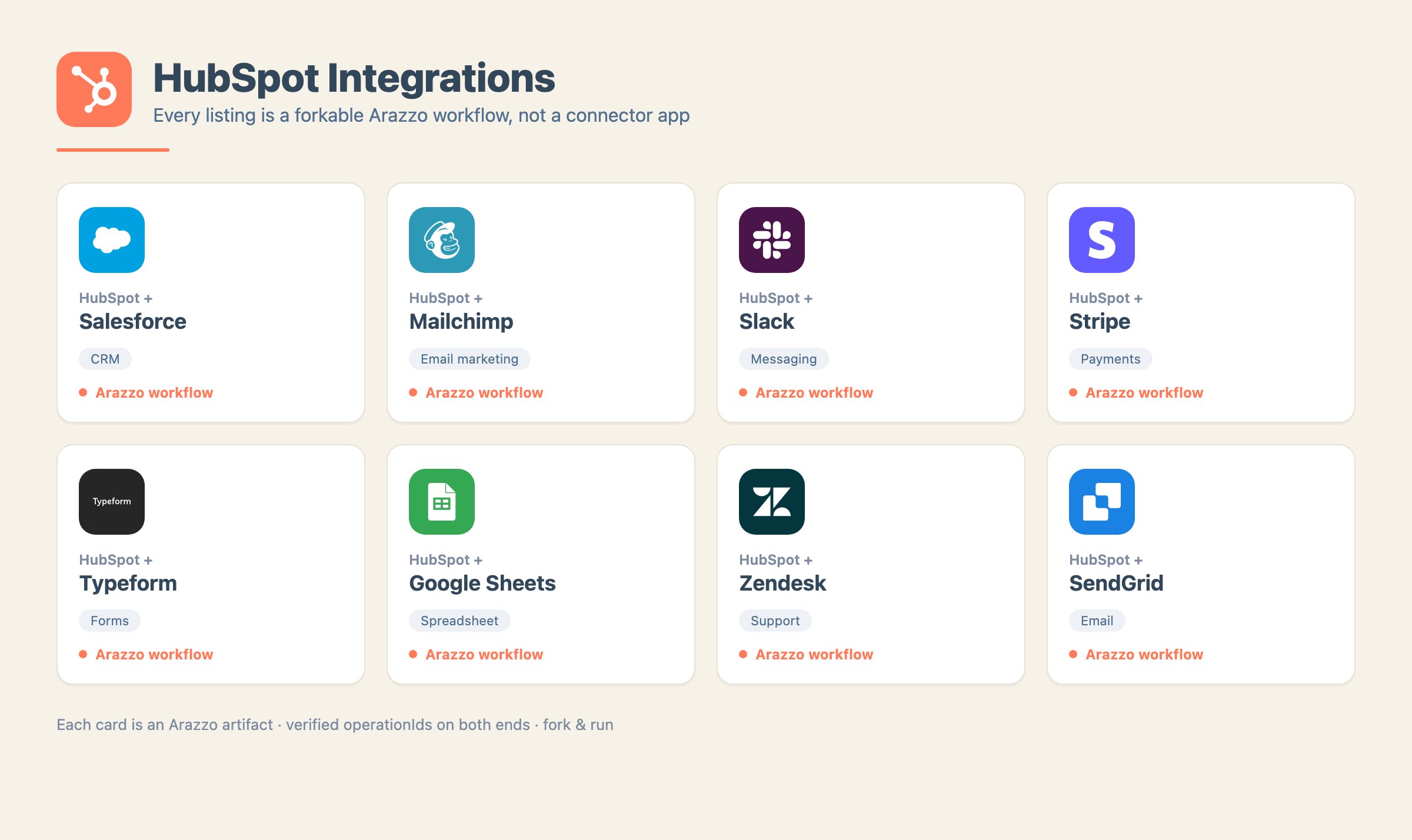Select the Mailchimp monkey app icon
Viewport: 1412px width, 840px height.
point(442,240)
